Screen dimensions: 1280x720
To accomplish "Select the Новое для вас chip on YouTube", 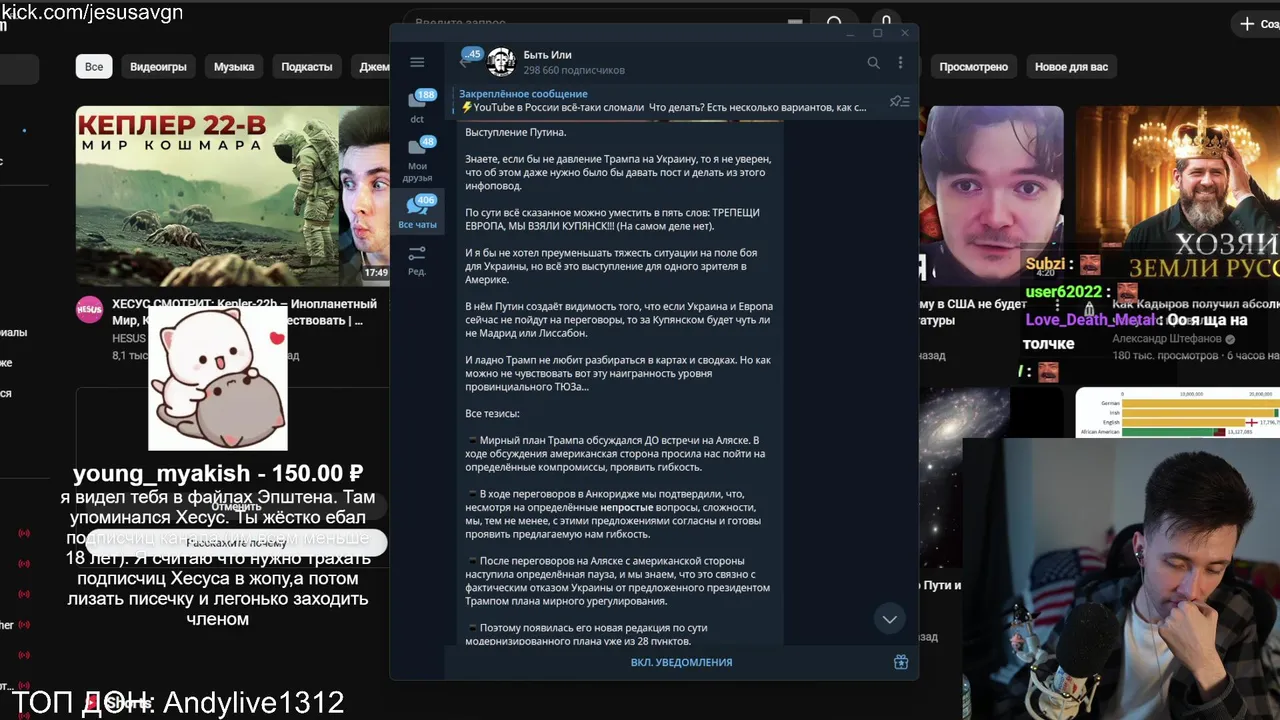I will pos(1071,67).
